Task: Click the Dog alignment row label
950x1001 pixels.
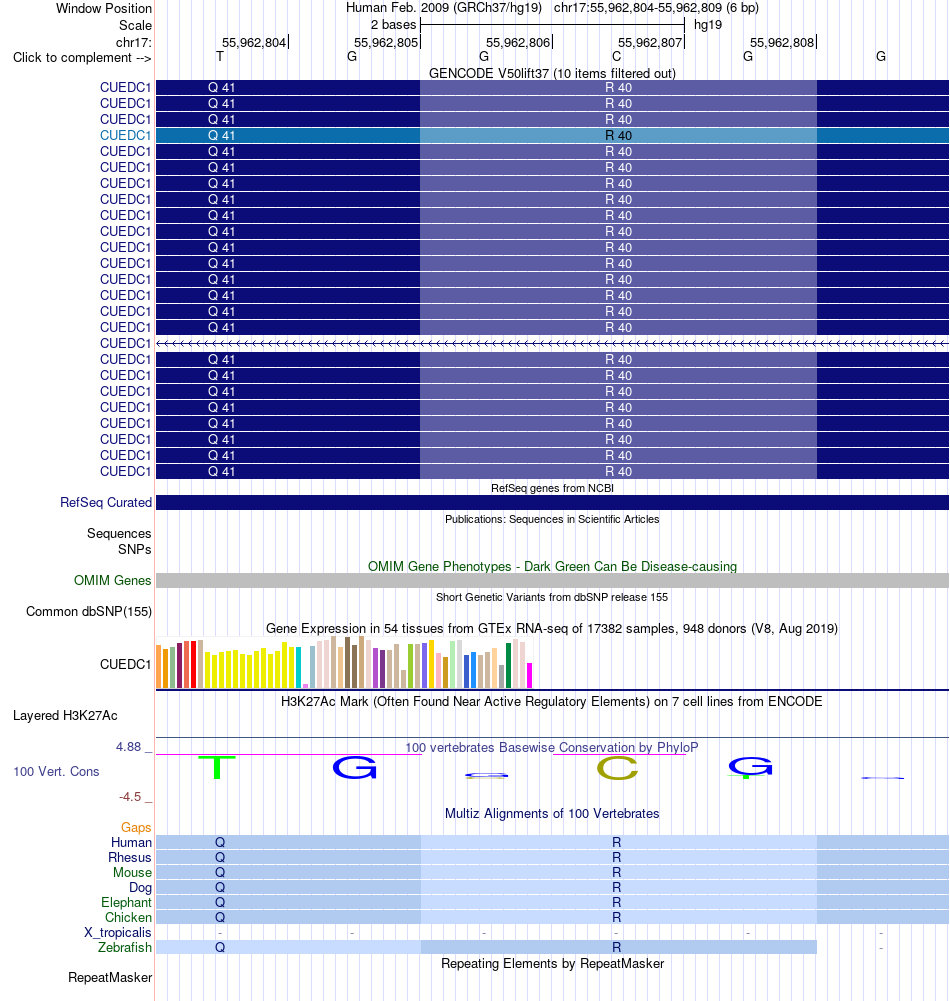Action: tap(140, 887)
